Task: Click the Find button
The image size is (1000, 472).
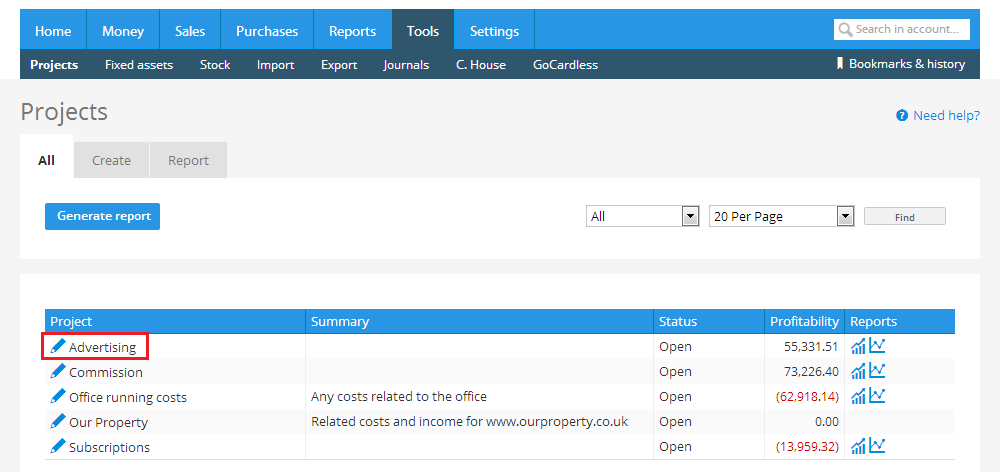Action: point(904,217)
